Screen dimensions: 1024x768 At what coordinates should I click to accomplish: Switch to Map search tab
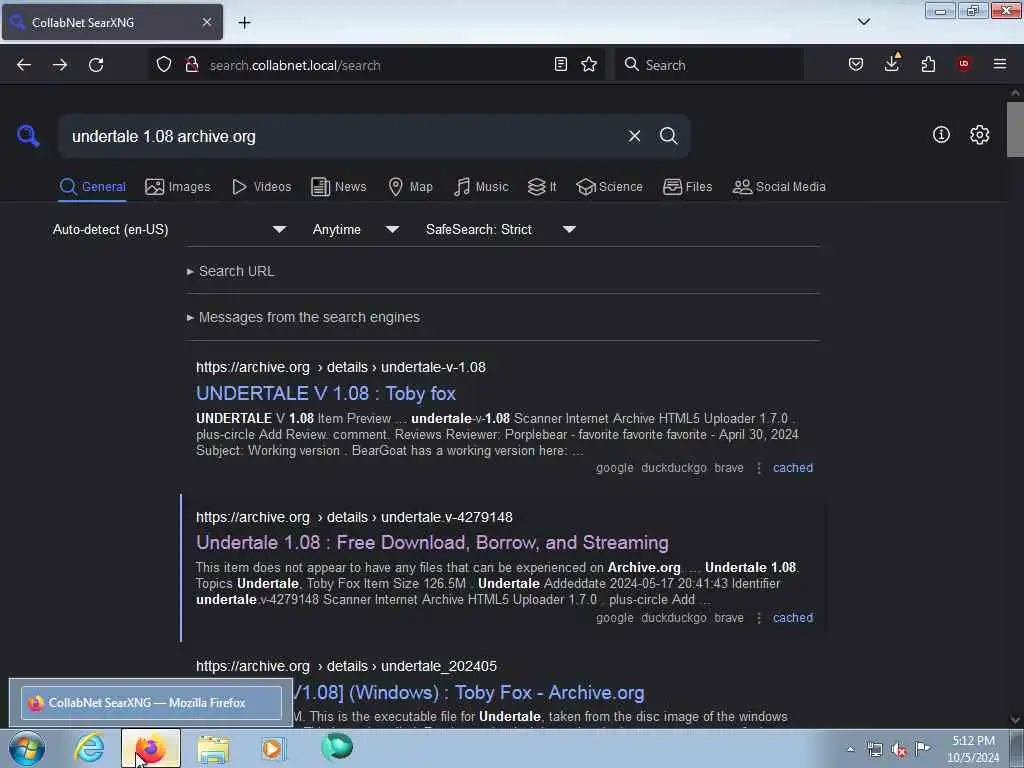point(410,187)
